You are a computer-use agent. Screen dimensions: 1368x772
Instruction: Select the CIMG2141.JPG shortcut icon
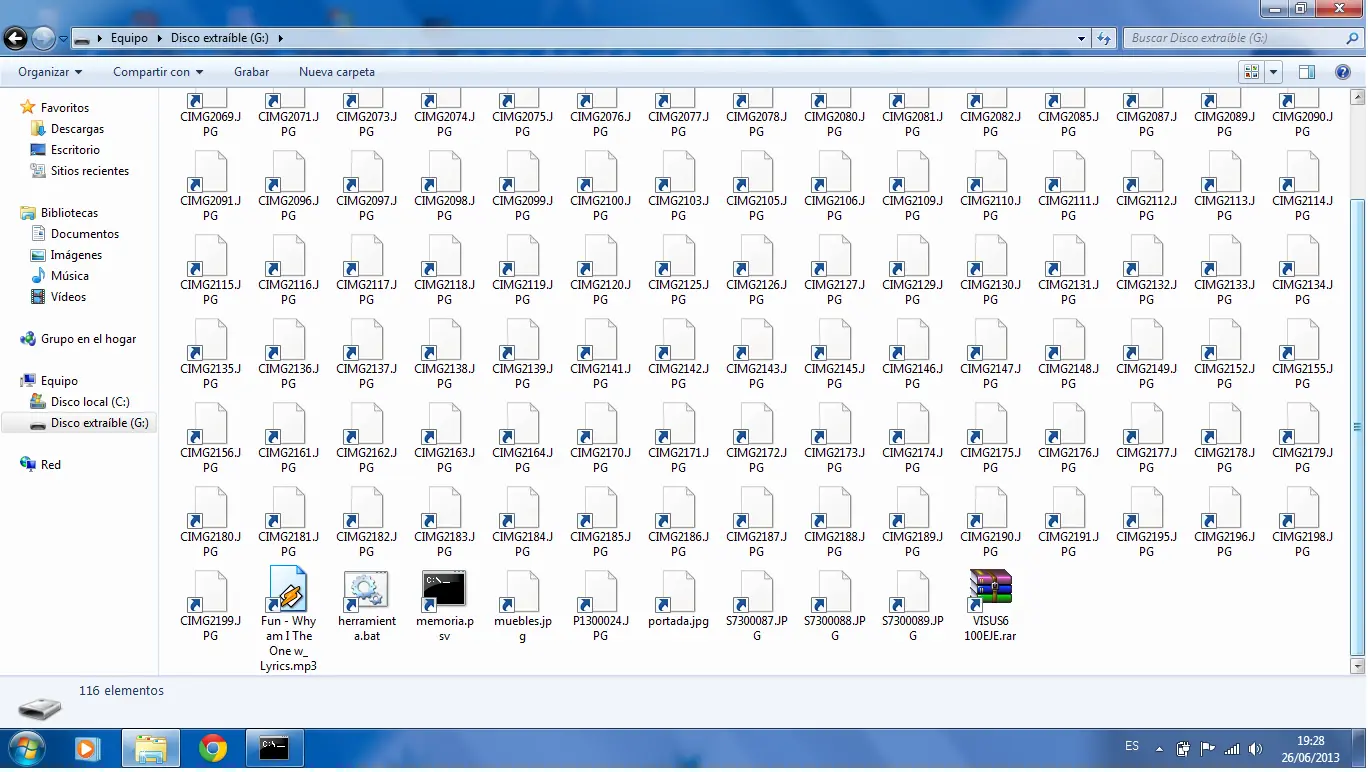[x=600, y=339]
